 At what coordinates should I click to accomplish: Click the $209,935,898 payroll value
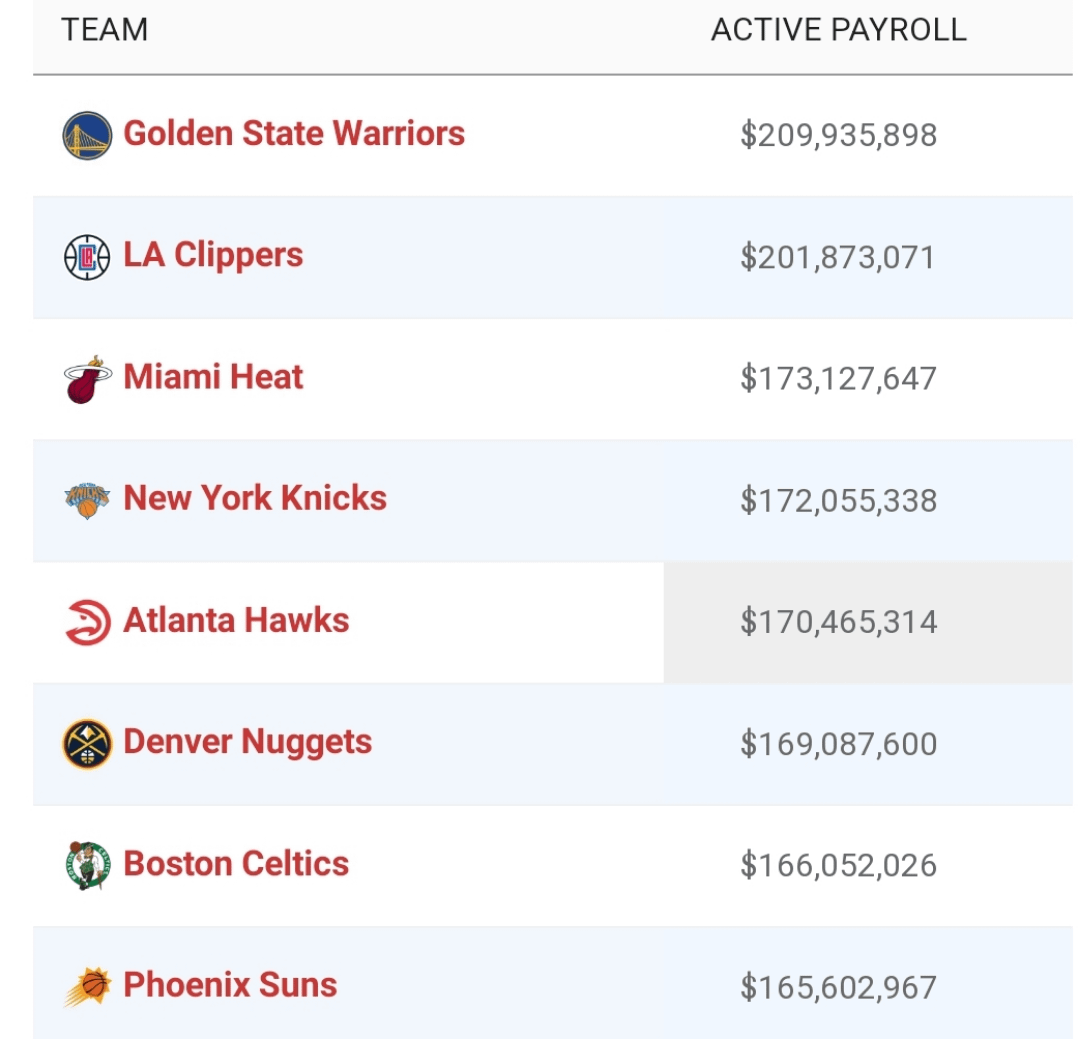pos(838,135)
